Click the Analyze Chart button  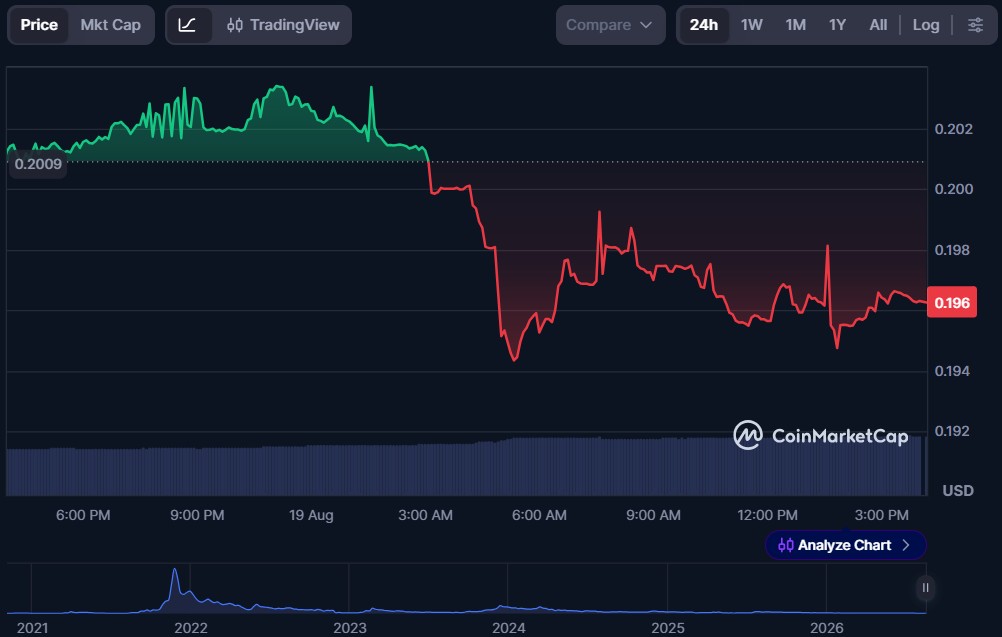tap(845, 545)
